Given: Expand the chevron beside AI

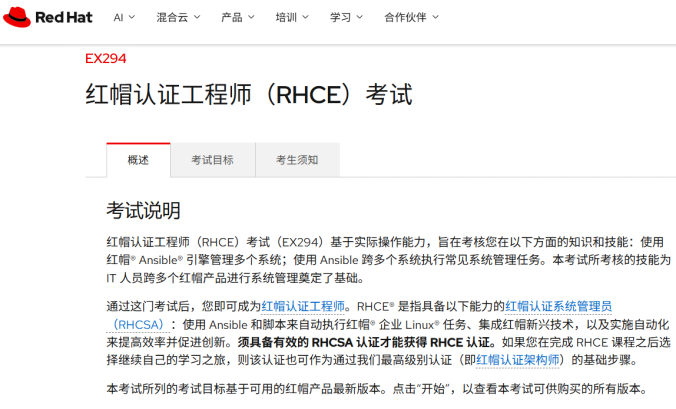Looking at the screenshot, I should pos(134,18).
